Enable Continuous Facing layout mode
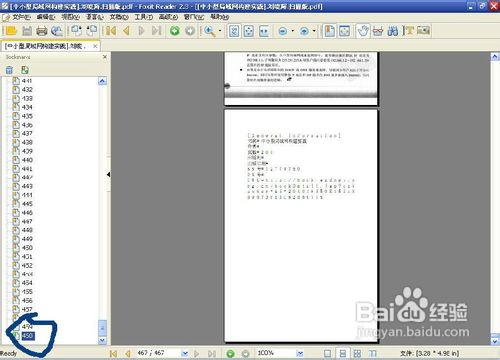Screen dimensions: 500x360 coord(372,353)
